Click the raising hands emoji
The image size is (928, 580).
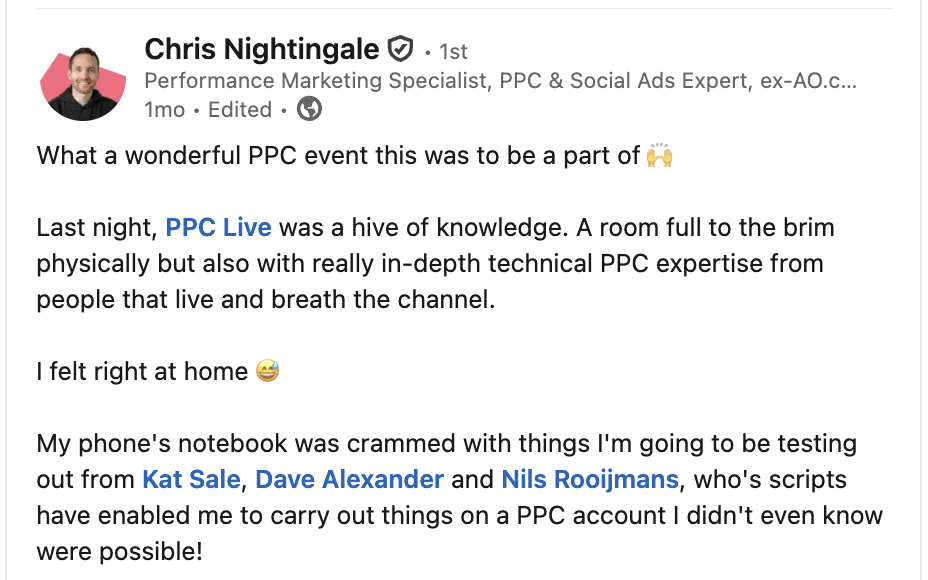[659, 156]
